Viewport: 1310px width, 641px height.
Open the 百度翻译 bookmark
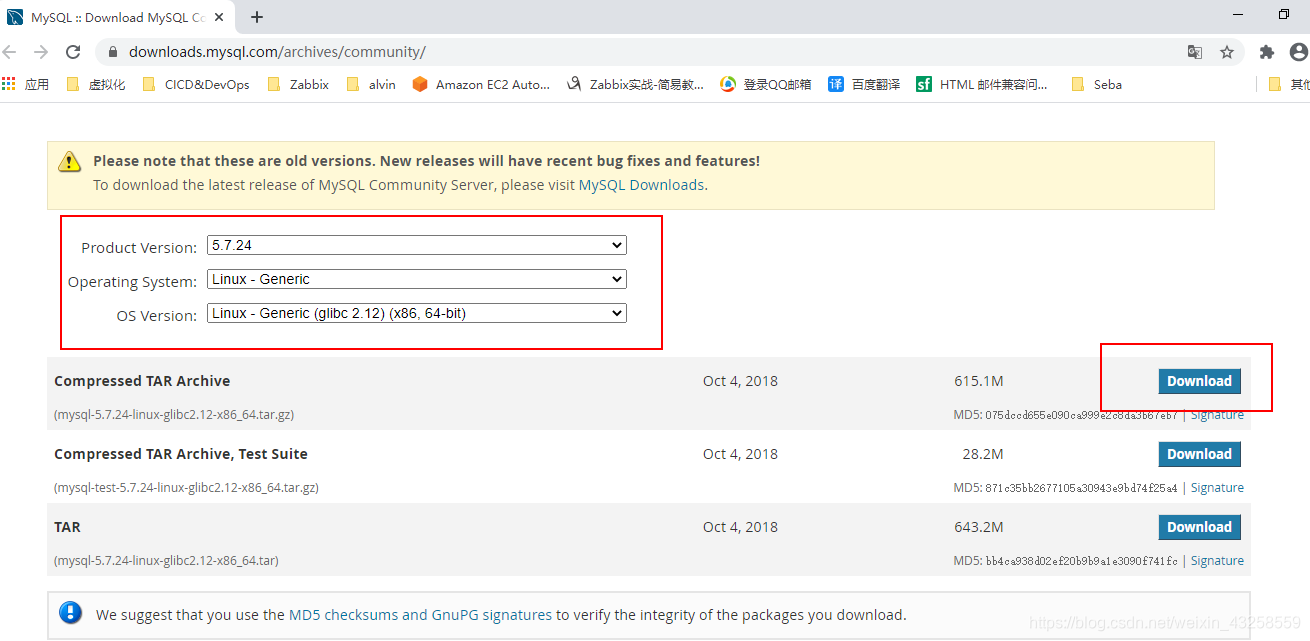865,85
